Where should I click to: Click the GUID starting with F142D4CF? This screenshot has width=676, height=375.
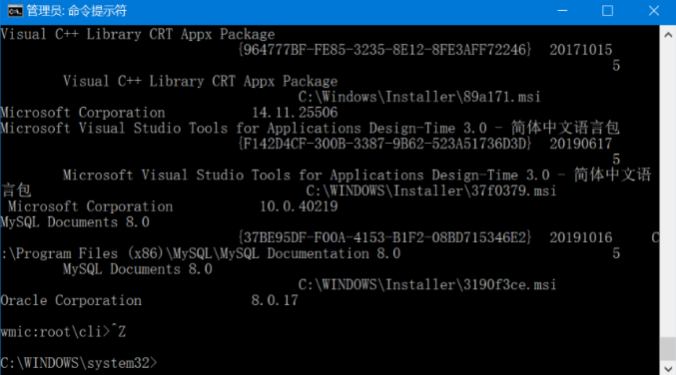pos(385,144)
